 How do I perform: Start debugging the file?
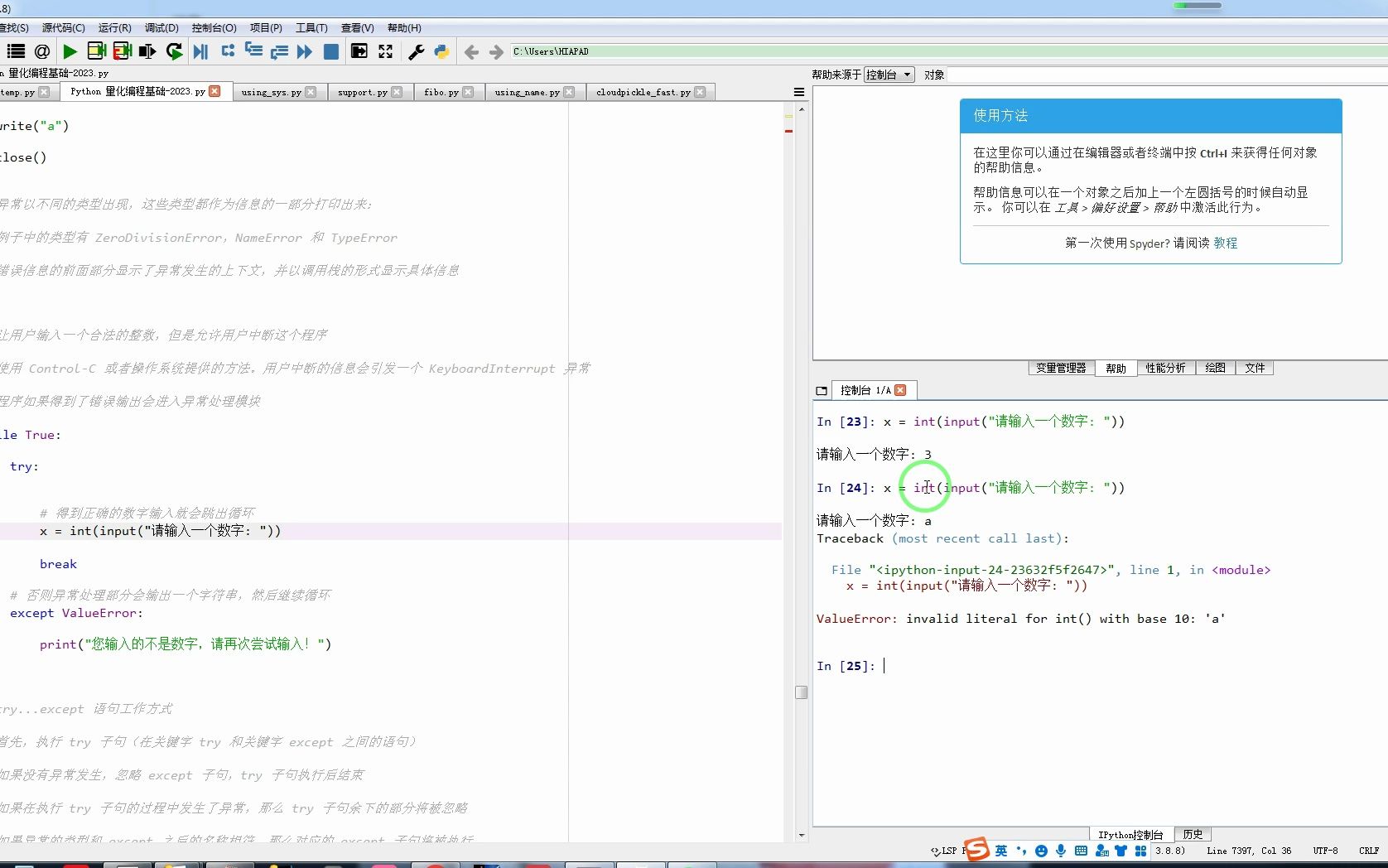tap(200, 51)
